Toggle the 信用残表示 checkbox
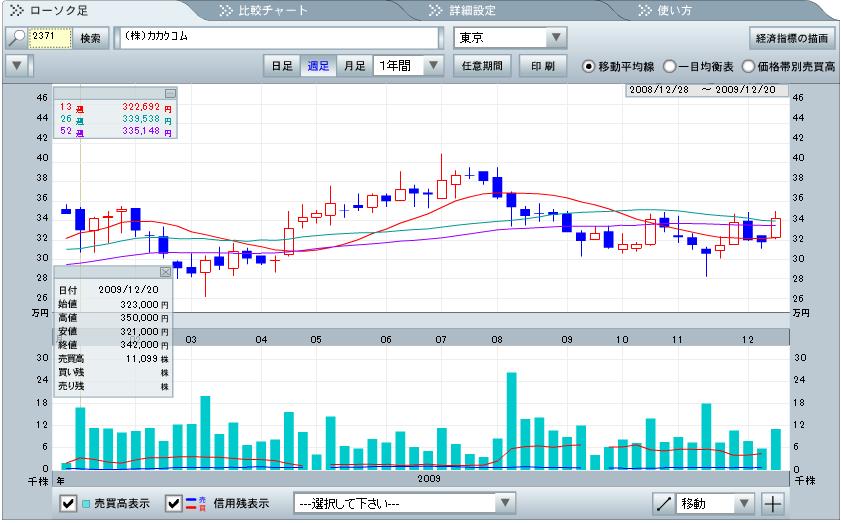This screenshot has width=841, height=523. (x=174, y=503)
